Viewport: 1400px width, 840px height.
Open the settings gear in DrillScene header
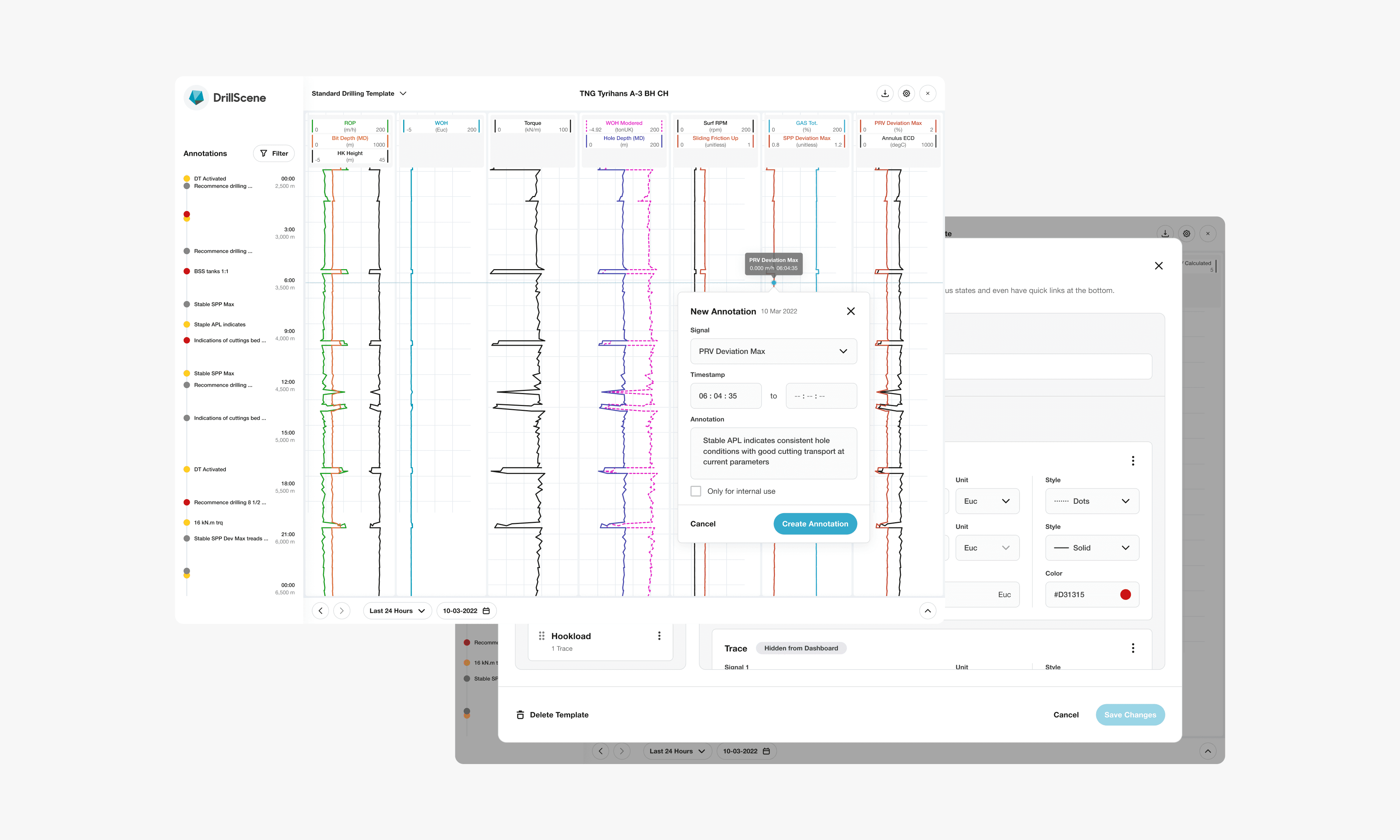click(906, 93)
